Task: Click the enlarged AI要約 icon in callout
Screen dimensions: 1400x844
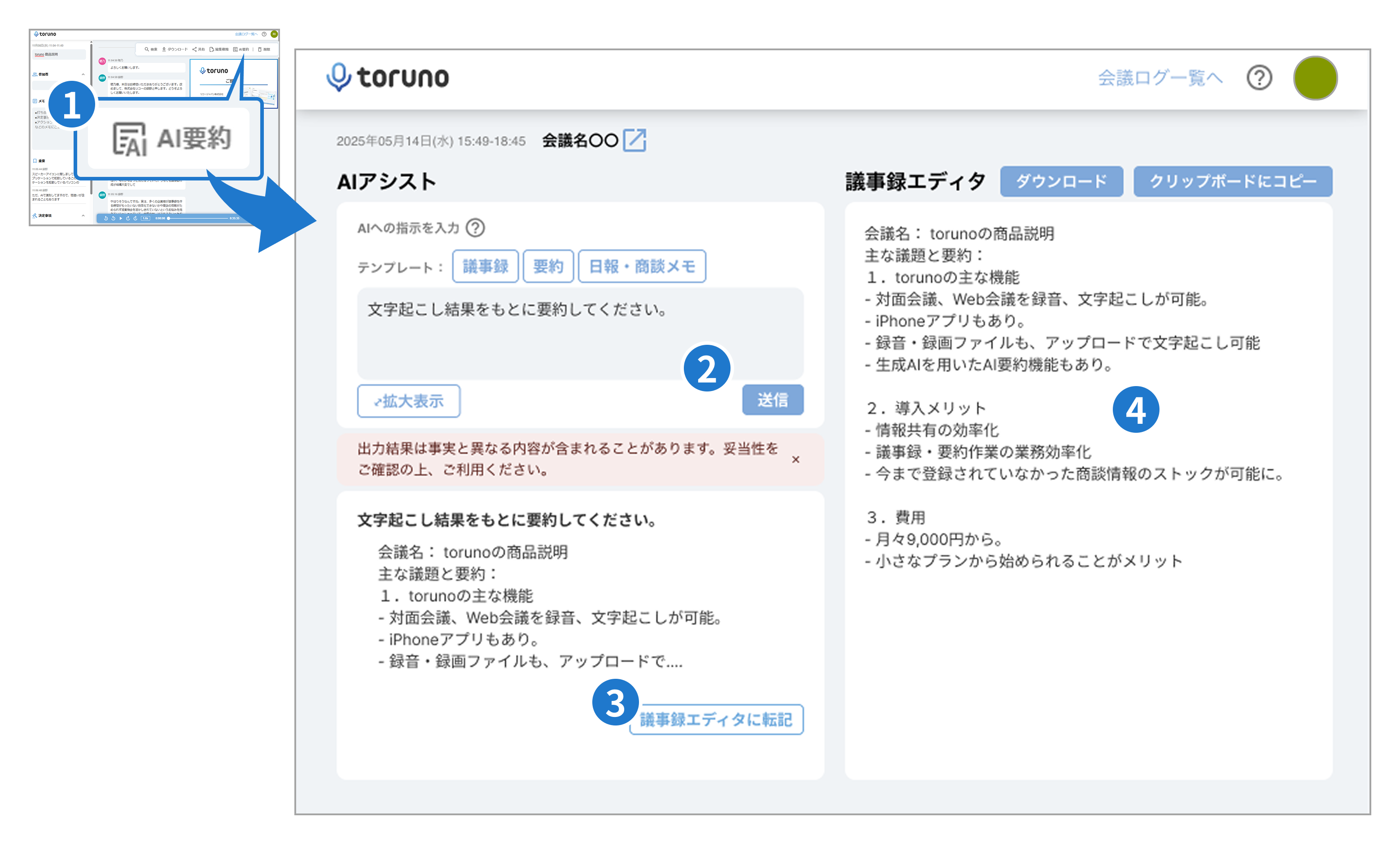Action: tap(130, 139)
